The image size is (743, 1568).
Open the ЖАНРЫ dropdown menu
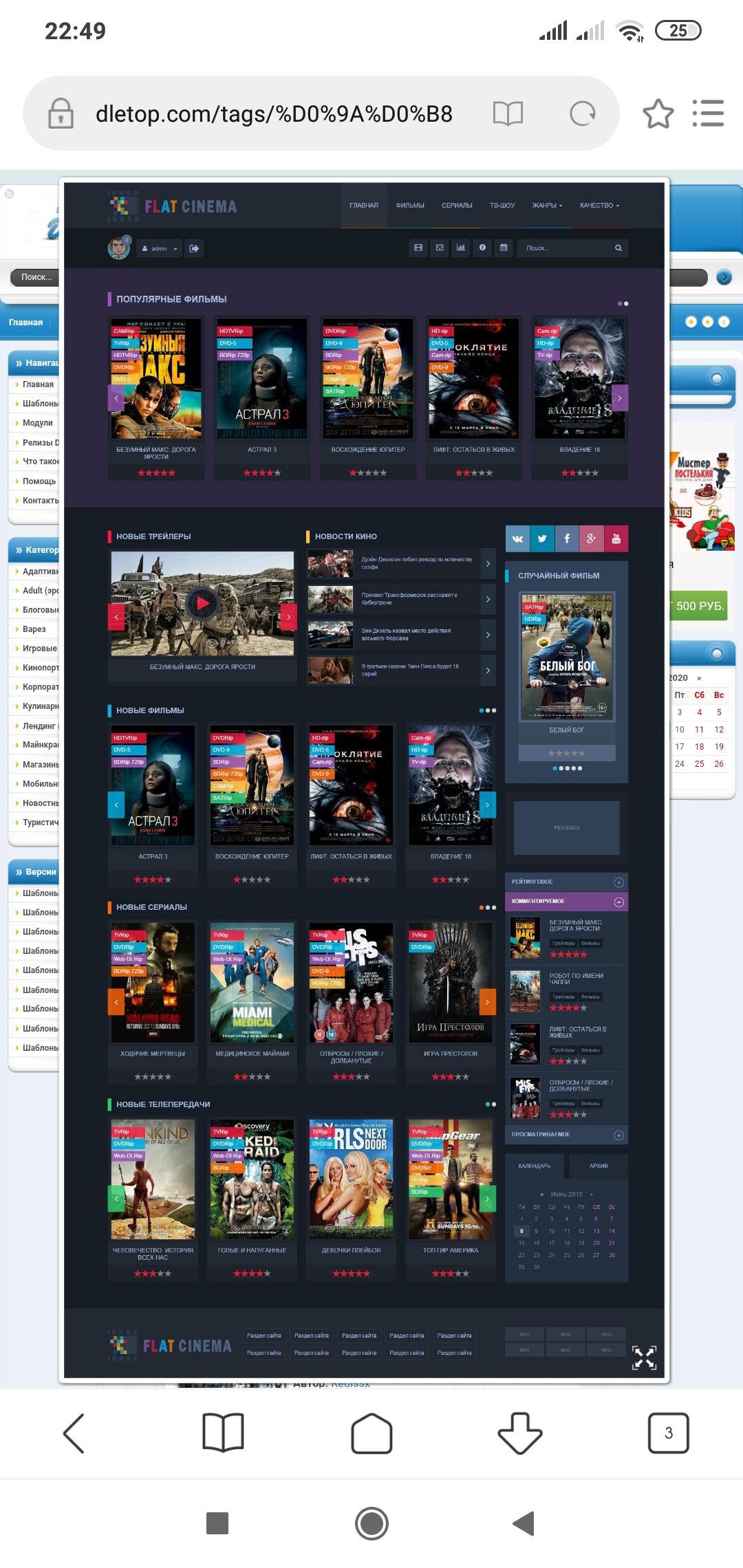tap(547, 206)
